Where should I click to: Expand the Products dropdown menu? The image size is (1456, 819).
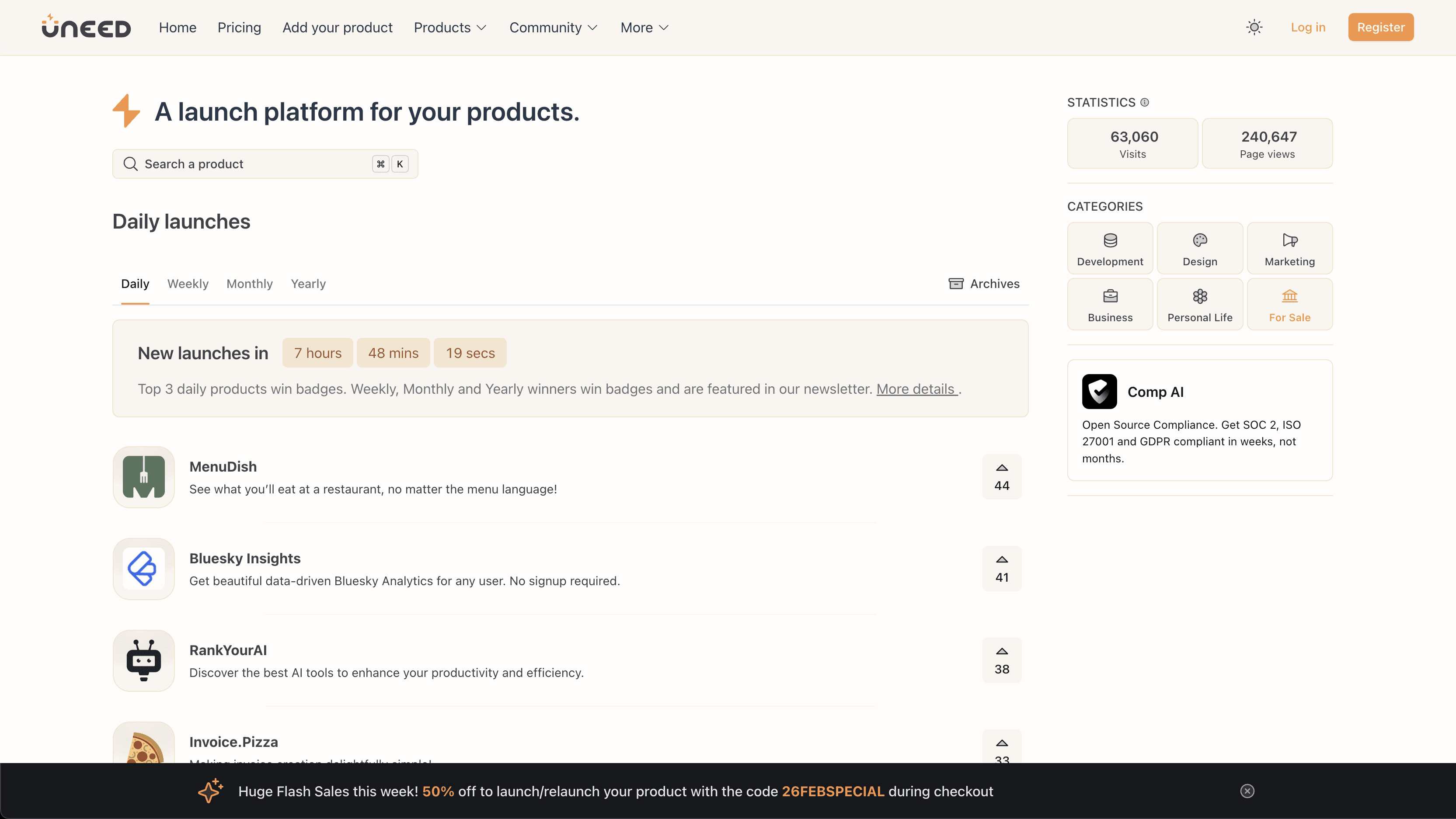click(450, 28)
